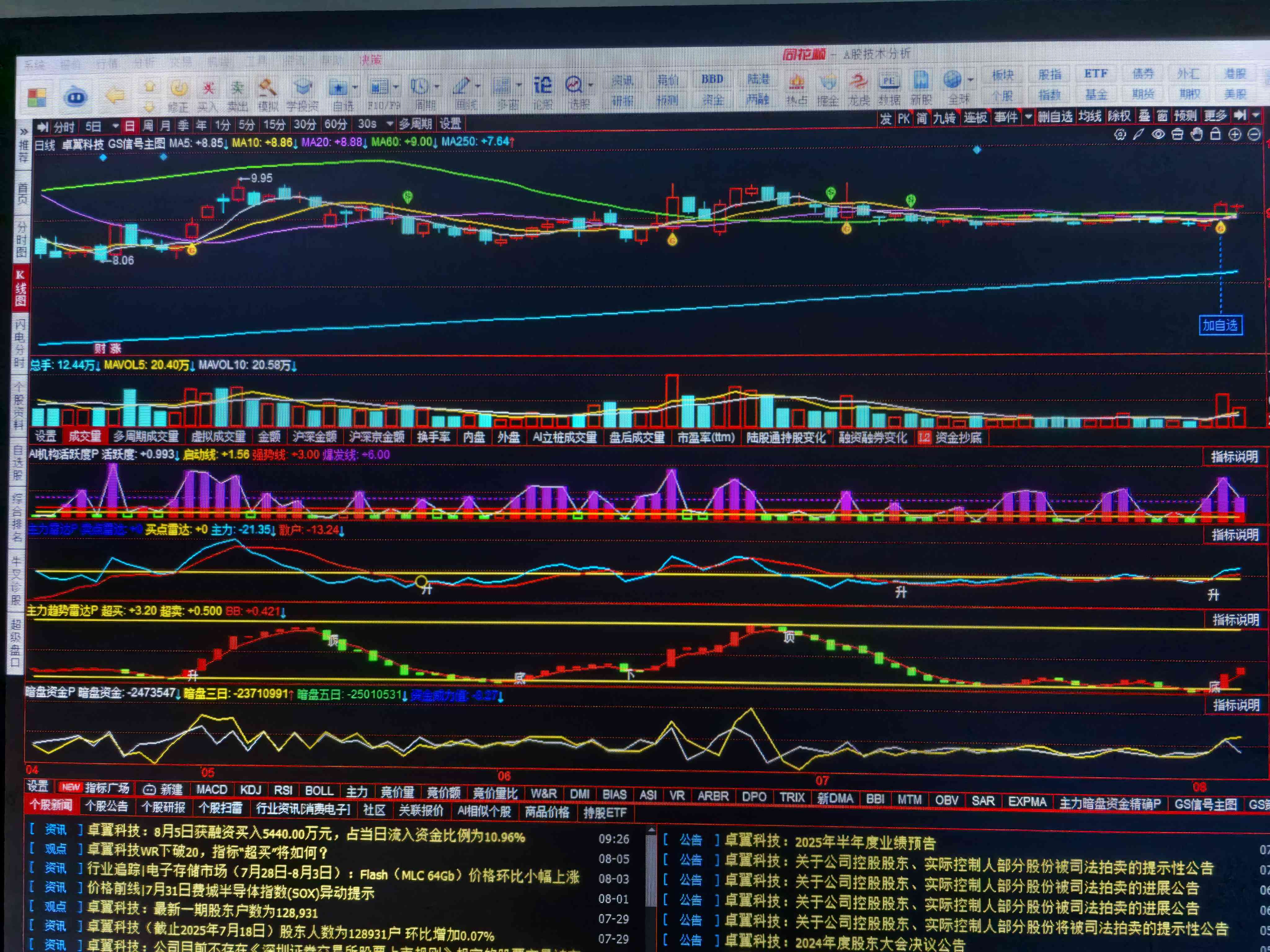
Task: Select the 成交量 volume indicator tab
Action: coord(85,436)
